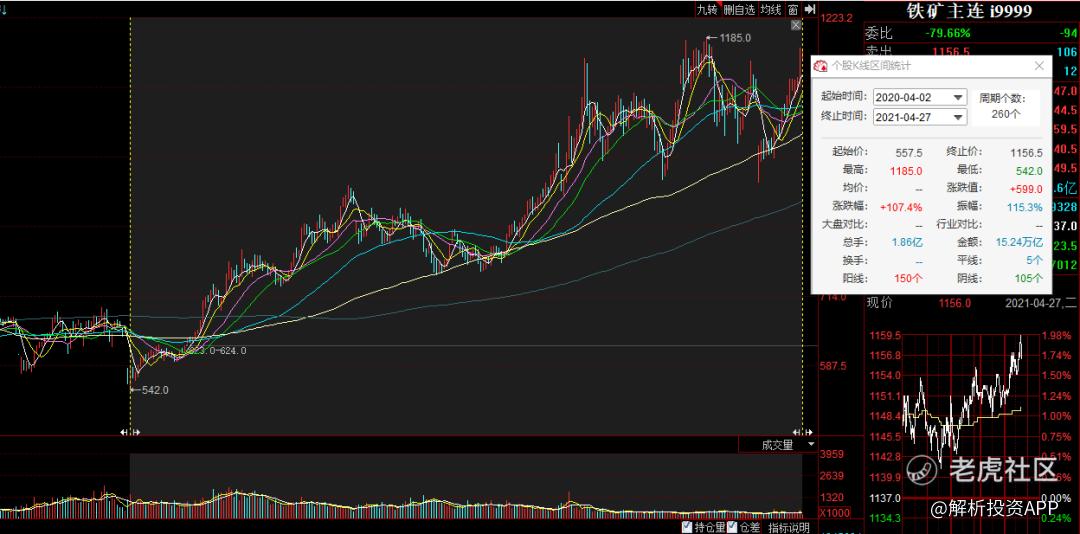Click the 平线 5个 count

click(1035, 260)
